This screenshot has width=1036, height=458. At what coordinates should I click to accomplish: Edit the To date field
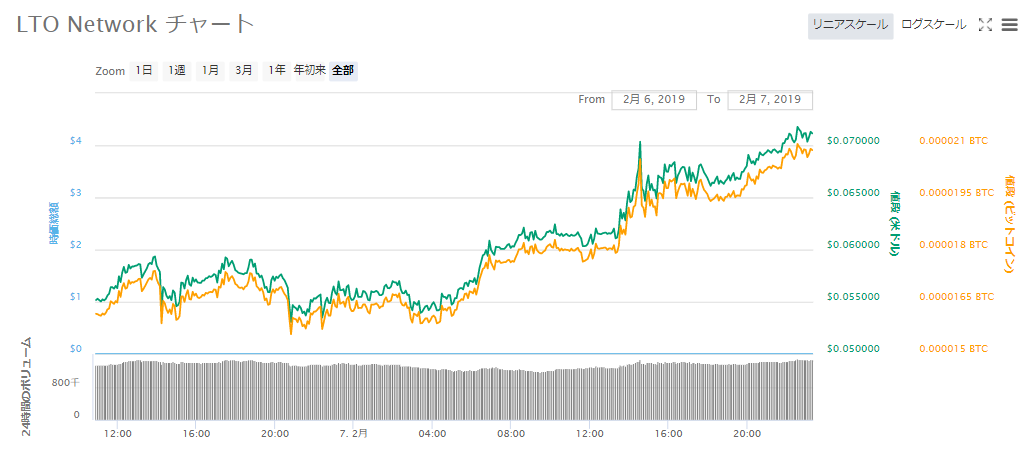click(770, 100)
